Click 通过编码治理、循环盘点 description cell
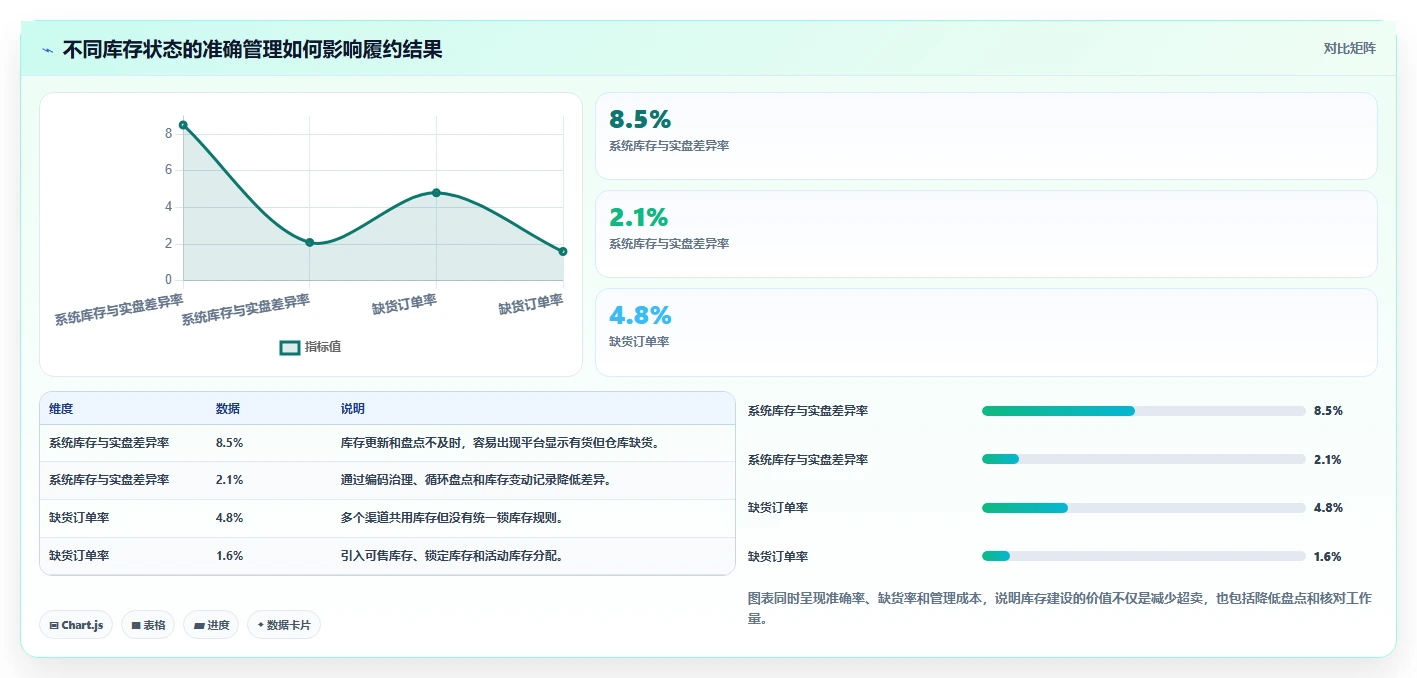 coord(476,480)
